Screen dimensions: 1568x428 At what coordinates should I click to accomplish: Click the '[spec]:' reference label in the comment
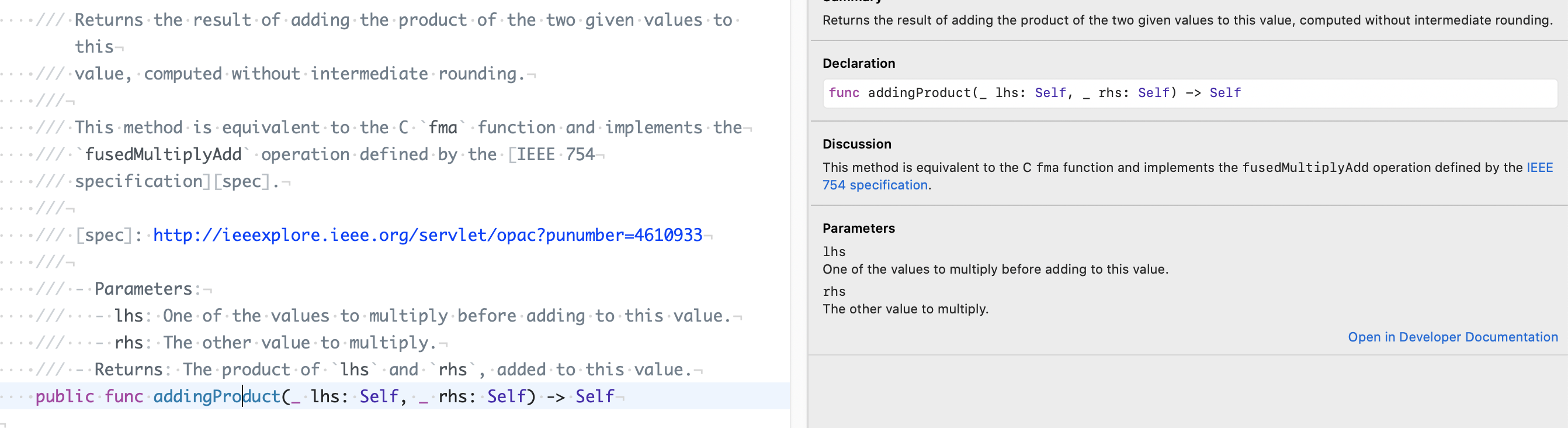coord(108,235)
